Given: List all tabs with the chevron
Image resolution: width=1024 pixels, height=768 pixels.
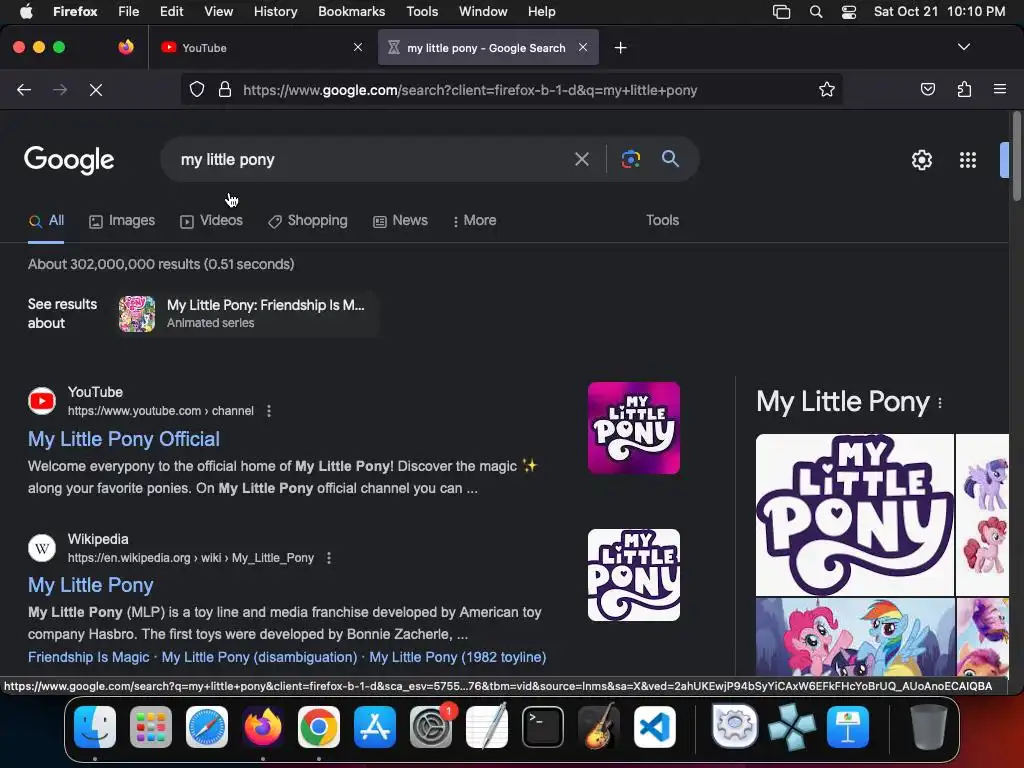Looking at the screenshot, I should (963, 47).
